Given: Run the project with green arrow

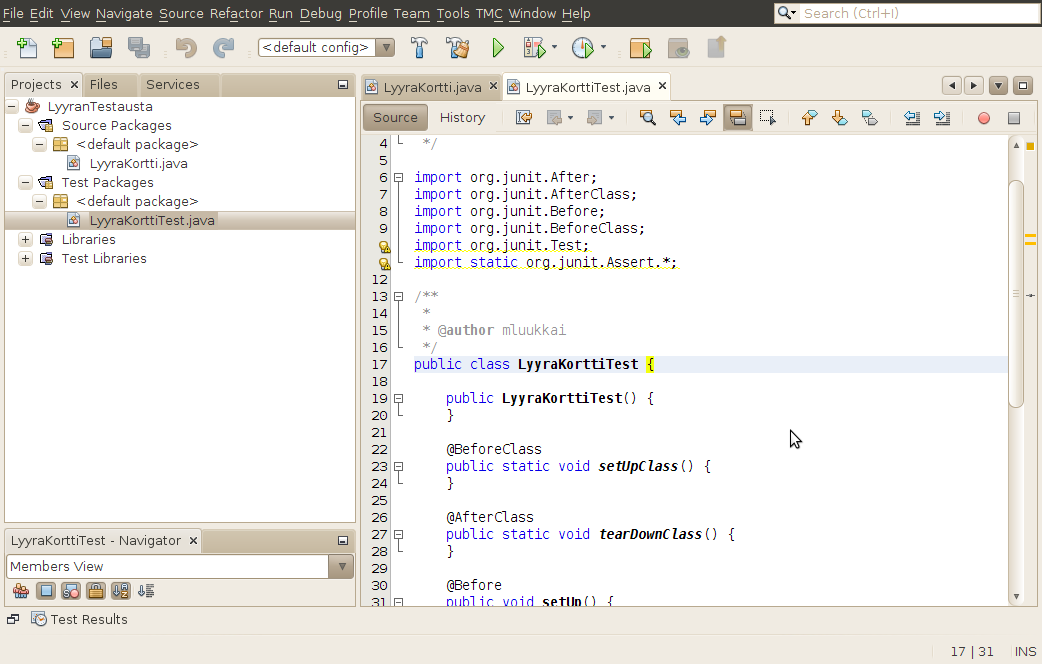Looking at the screenshot, I should click(498, 47).
